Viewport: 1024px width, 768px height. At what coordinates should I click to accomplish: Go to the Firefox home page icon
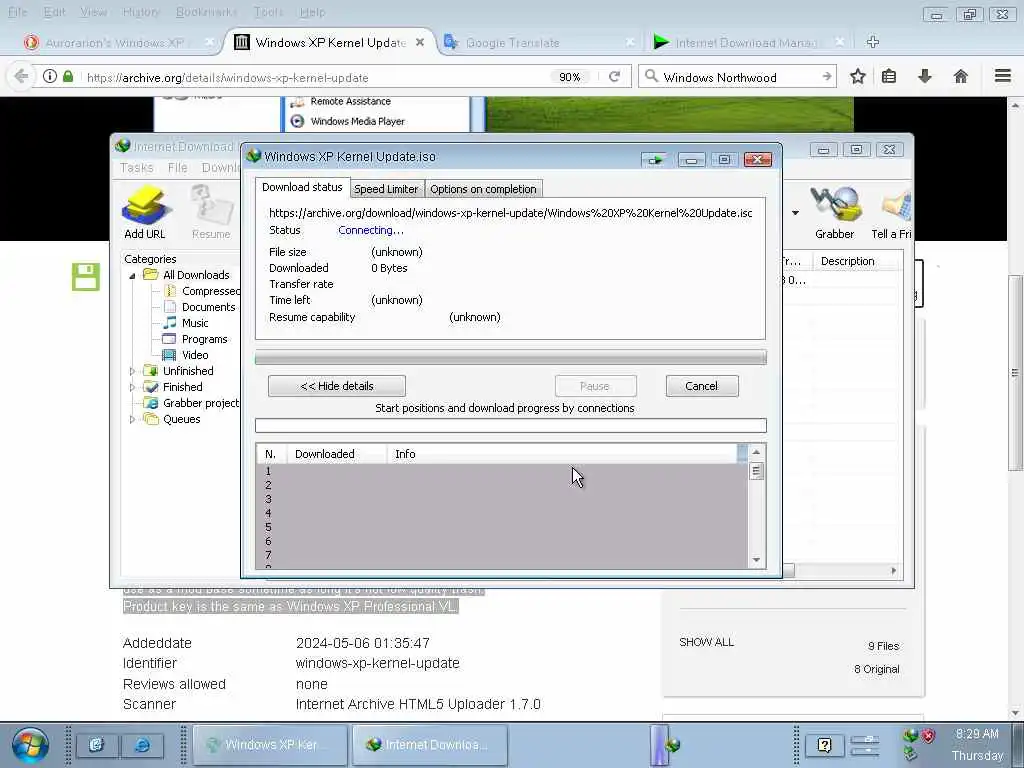[x=960, y=76]
